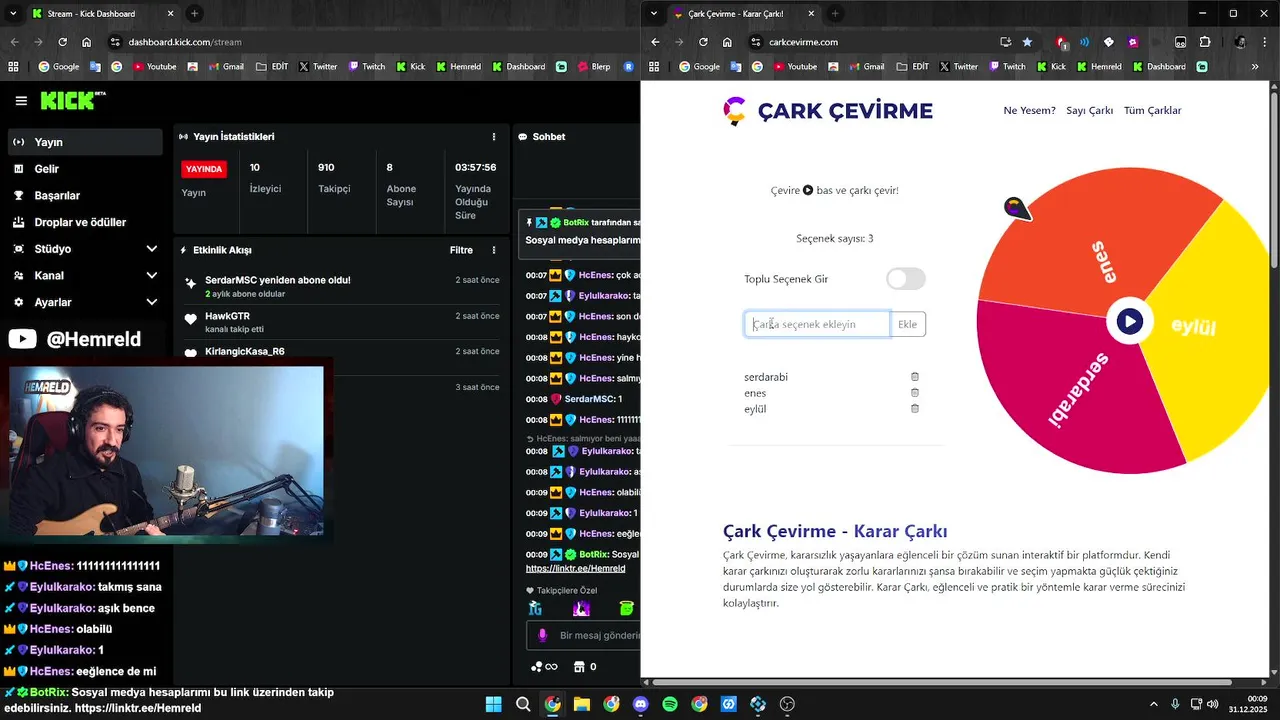Expand the Kanal section chevron
The width and height of the screenshot is (1280, 720).
click(x=151, y=275)
